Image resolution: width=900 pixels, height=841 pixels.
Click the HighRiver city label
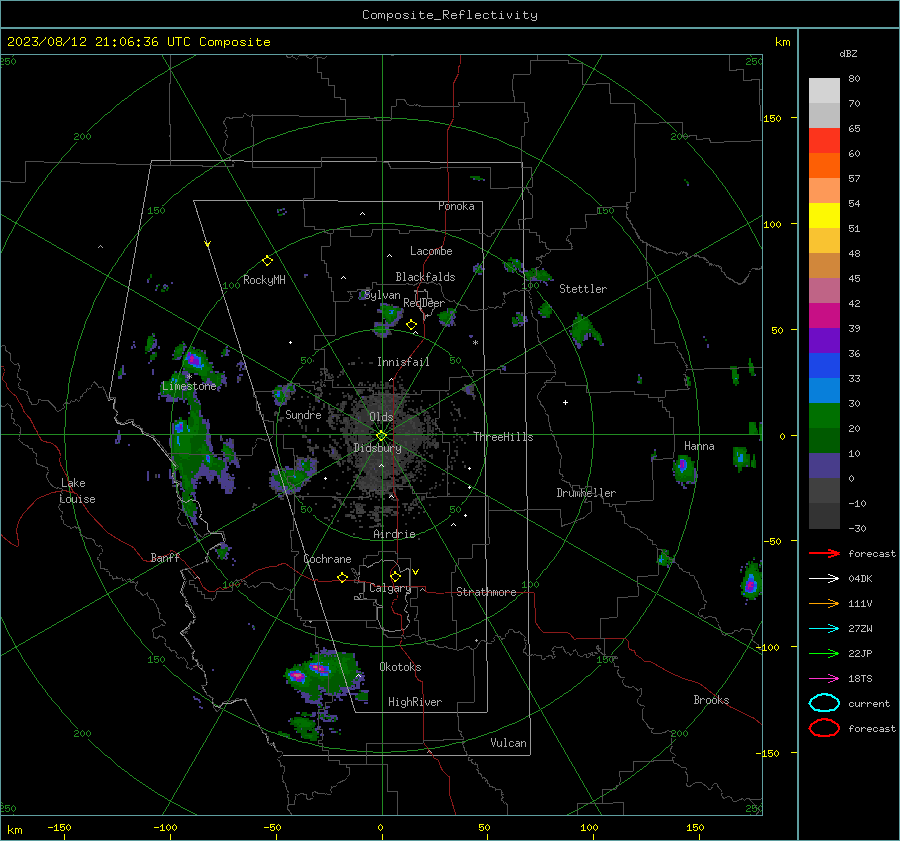pos(415,702)
